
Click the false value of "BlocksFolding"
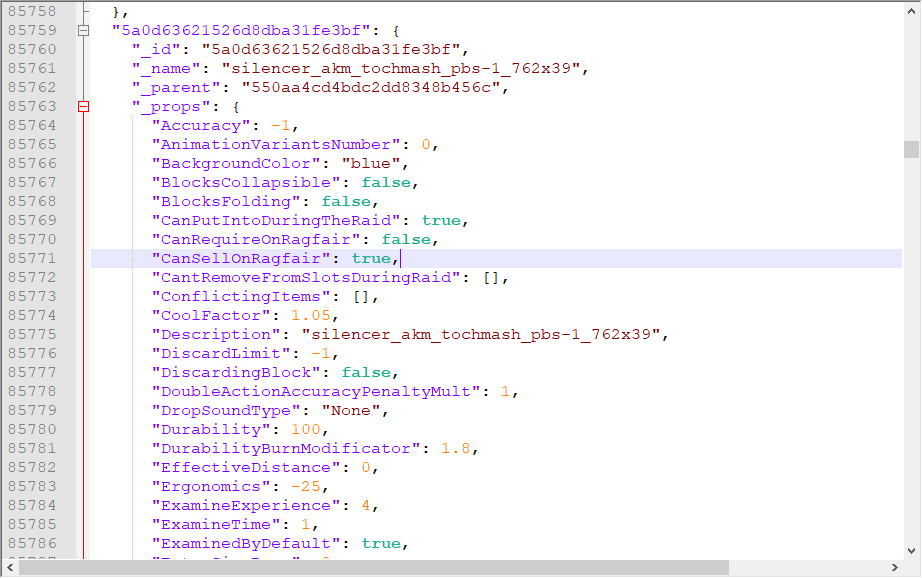click(x=346, y=202)
